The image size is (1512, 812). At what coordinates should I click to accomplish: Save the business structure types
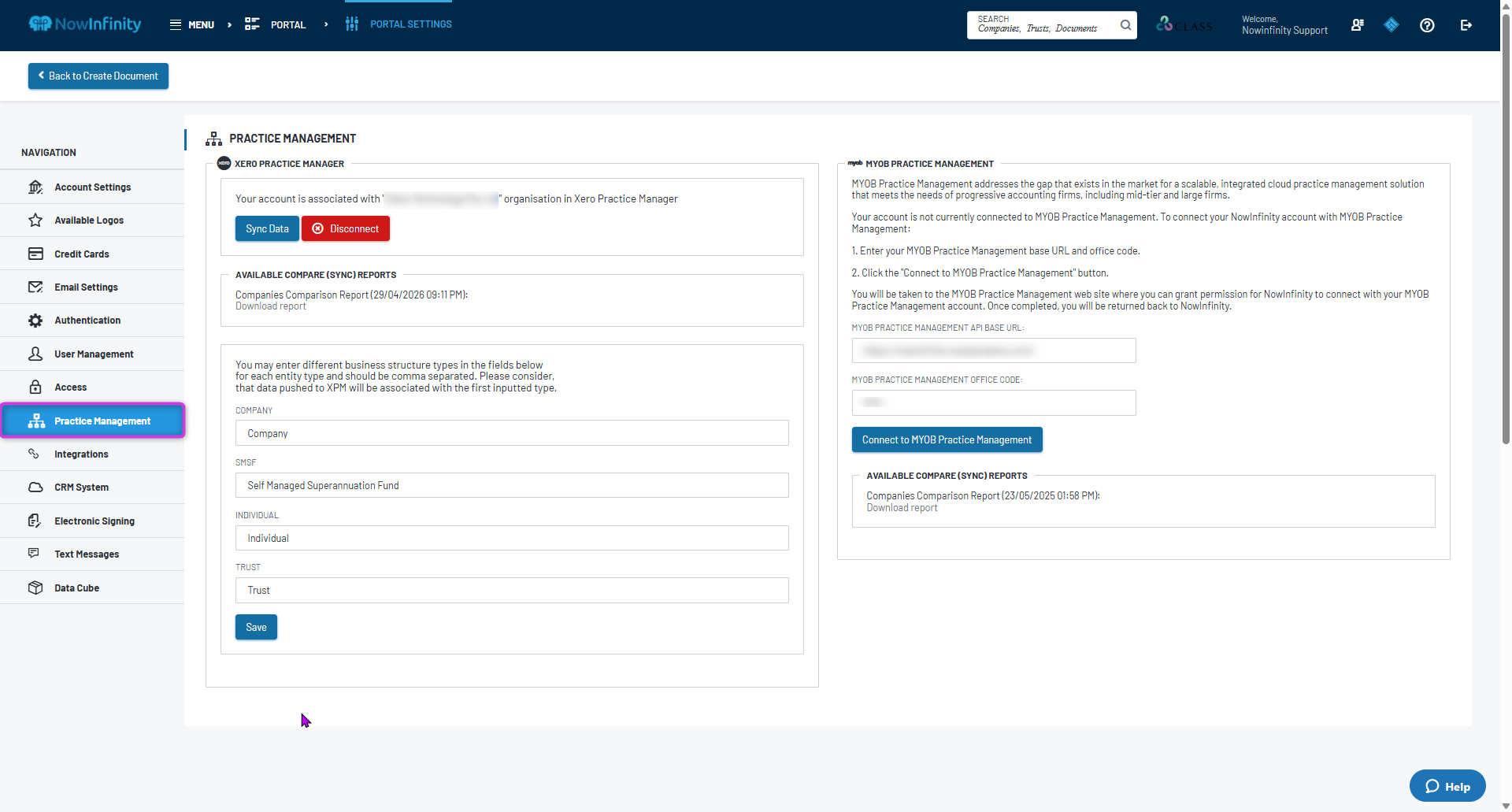256,628
